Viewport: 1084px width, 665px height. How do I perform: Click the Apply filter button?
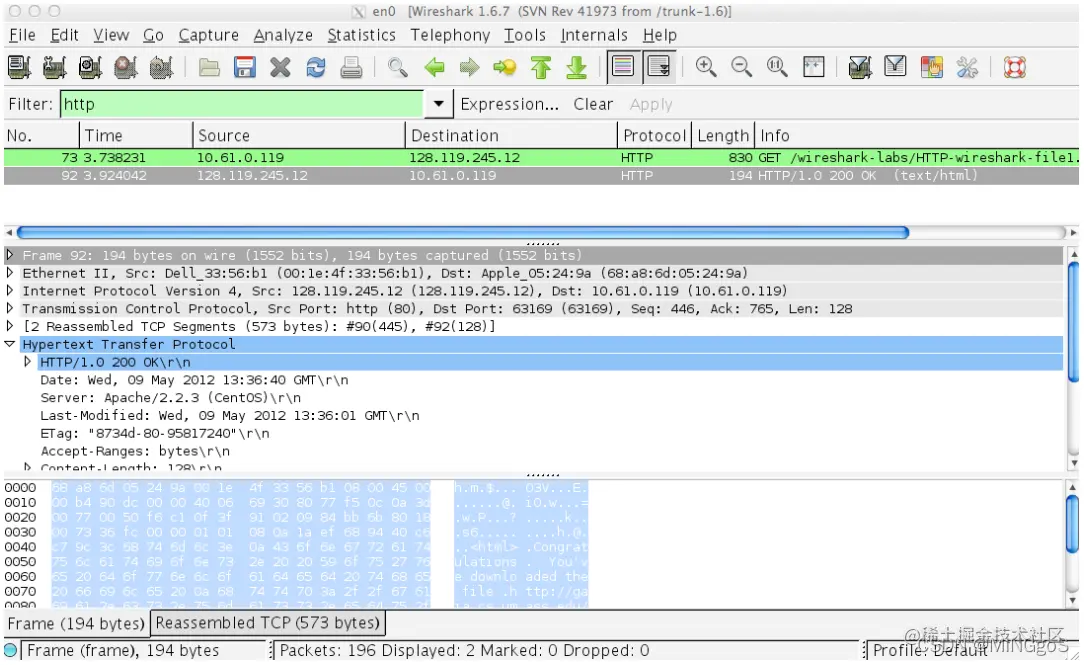click(x=651, y=104)
